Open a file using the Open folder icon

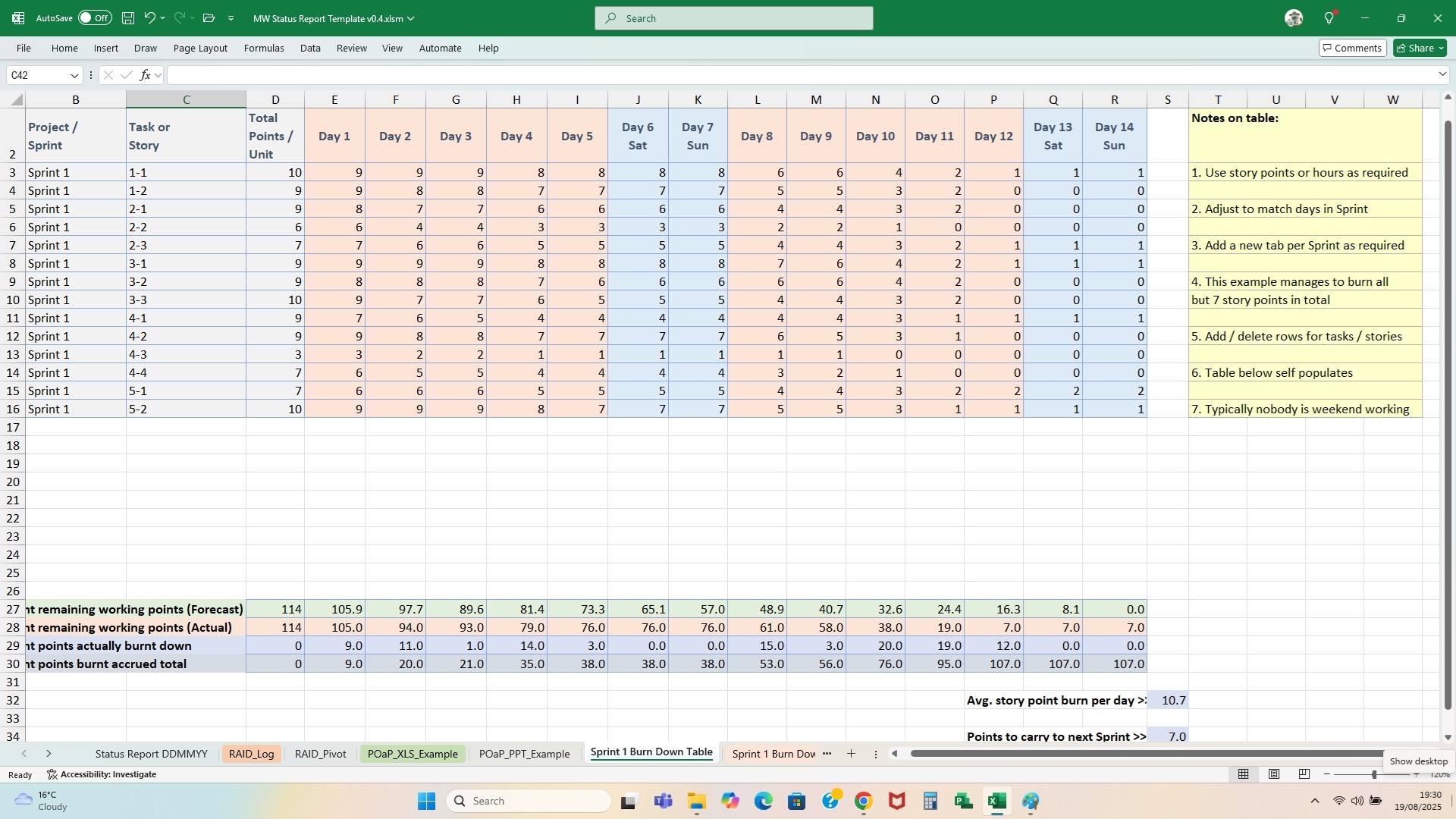coord(209,17)
